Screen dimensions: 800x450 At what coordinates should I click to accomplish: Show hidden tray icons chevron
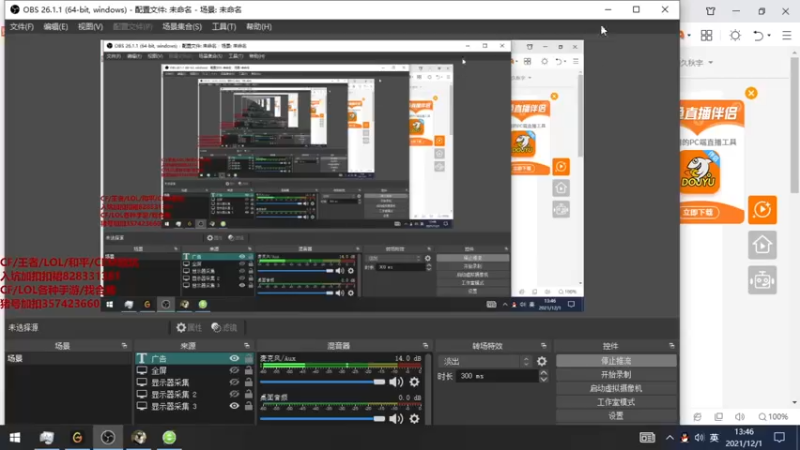(669, 438)
